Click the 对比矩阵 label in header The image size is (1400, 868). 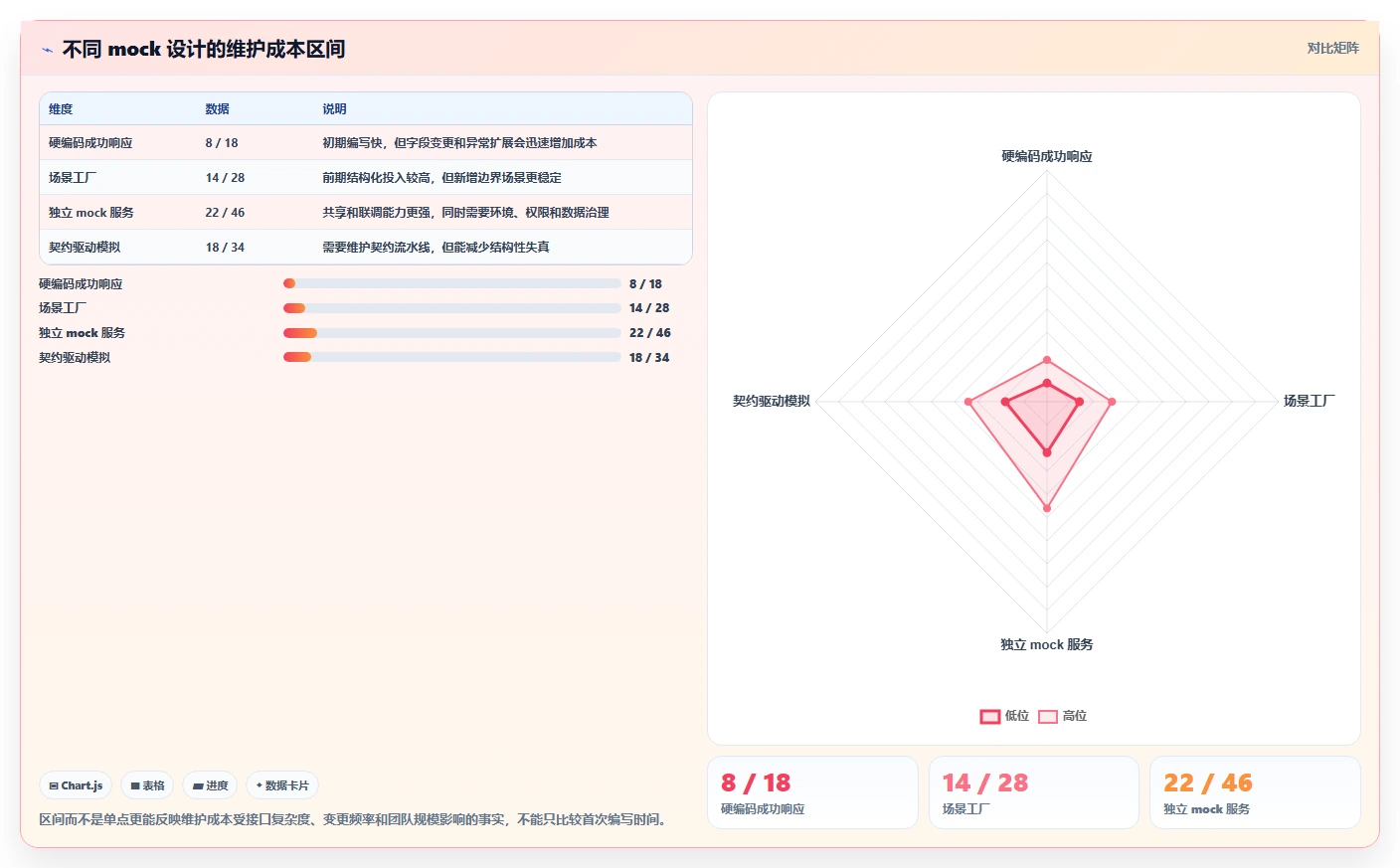click(1332, 48)
